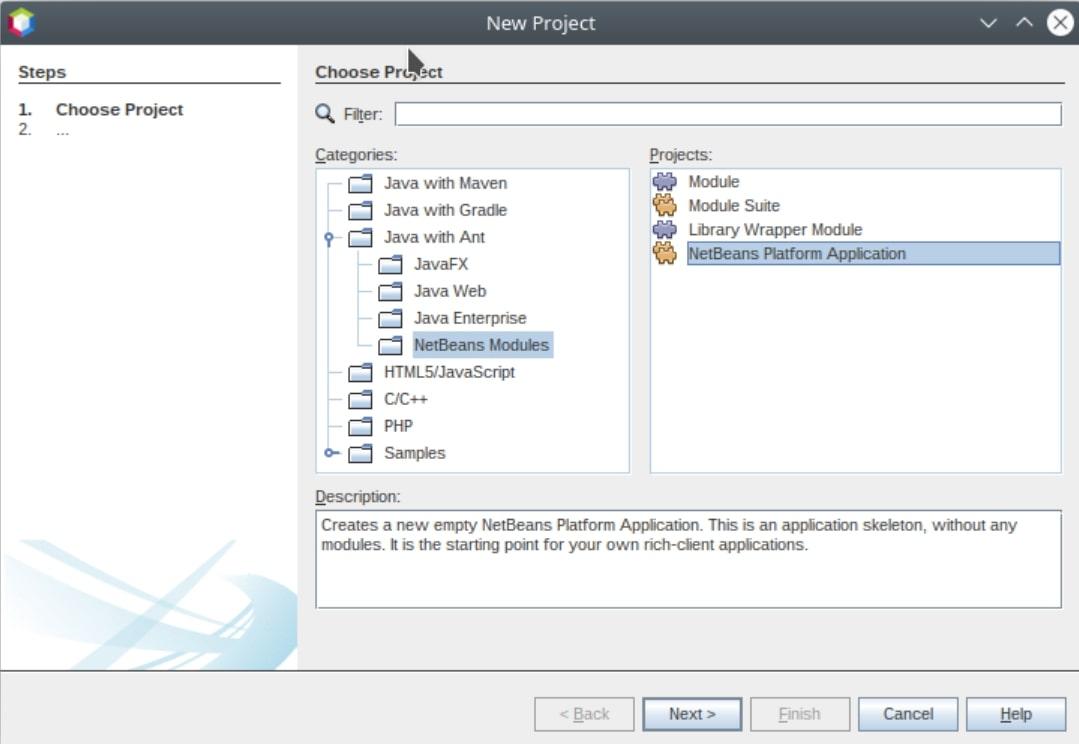Select Library Wrapper Module project type
Image resolution: width=1079 pixels, height=744 pixels.
tap(775, 230)
